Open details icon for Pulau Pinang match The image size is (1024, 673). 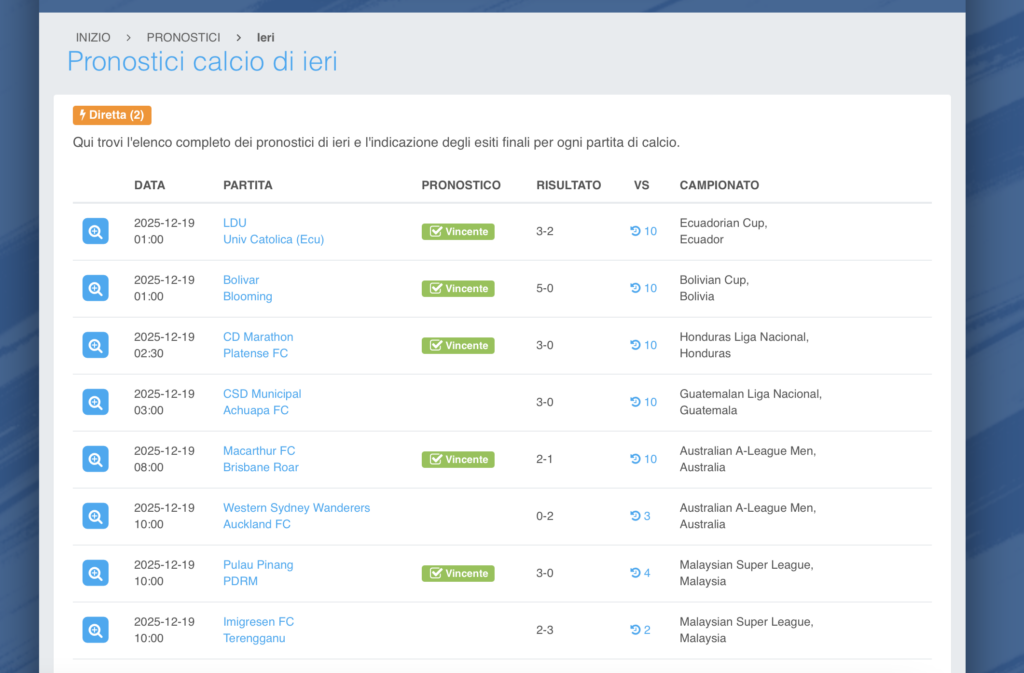(x=95, y=573)
